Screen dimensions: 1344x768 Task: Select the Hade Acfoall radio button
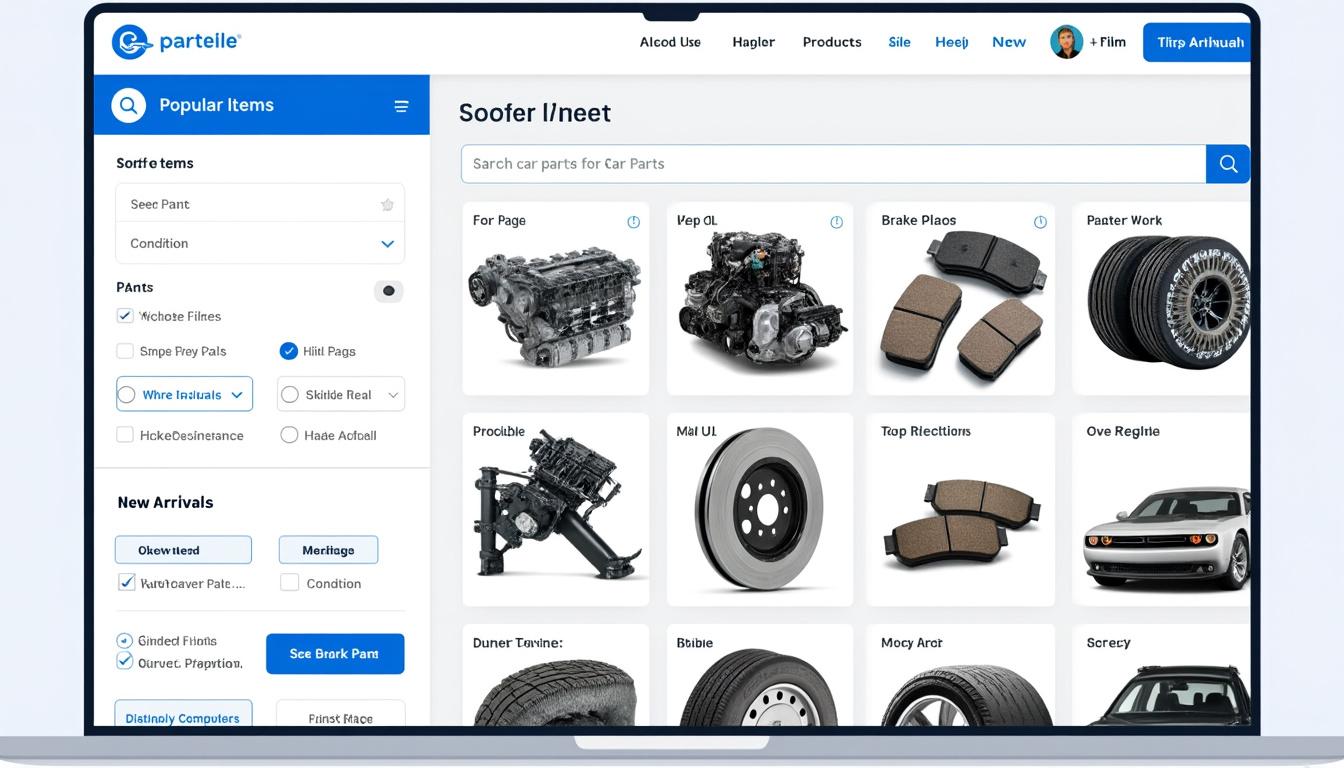pos(289,435)
